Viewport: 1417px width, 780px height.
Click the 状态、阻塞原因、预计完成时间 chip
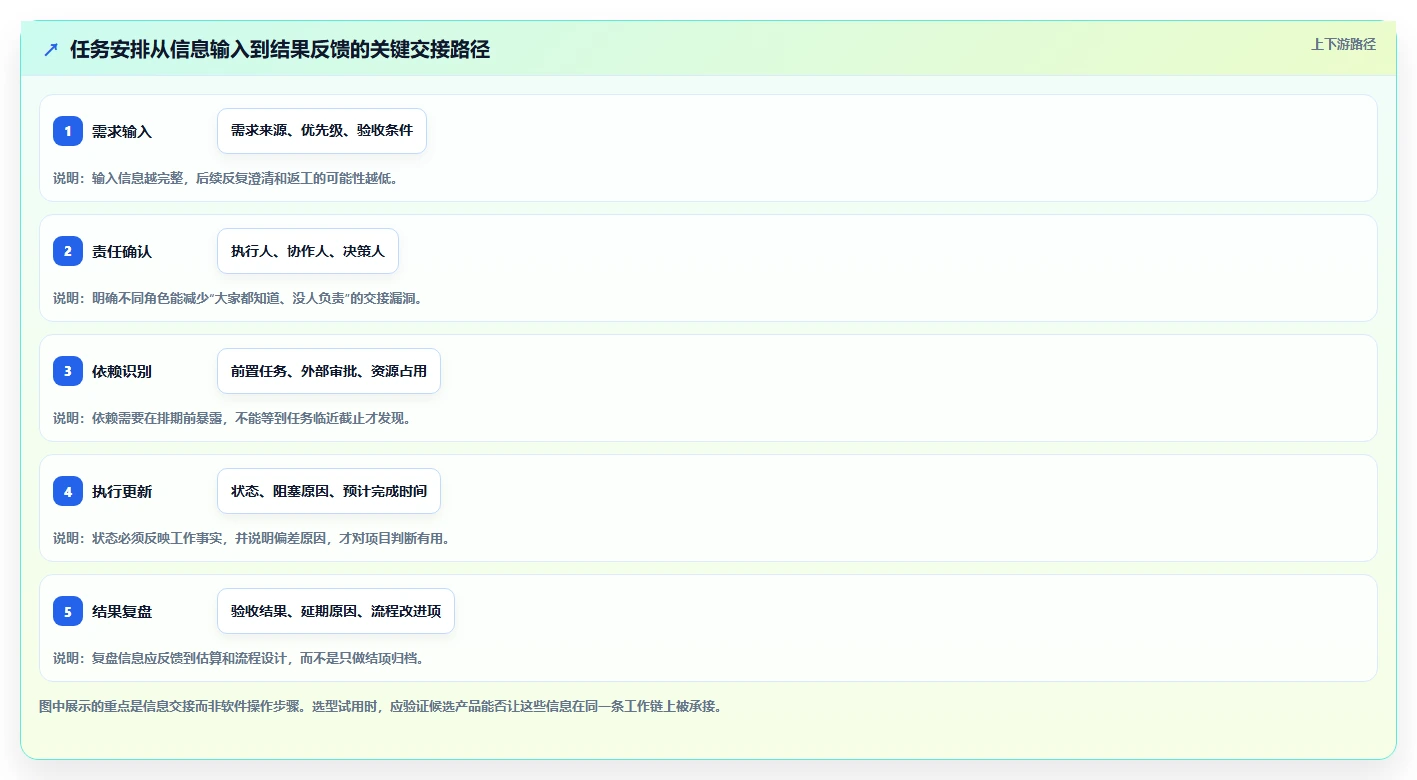[x=329, y=491]
